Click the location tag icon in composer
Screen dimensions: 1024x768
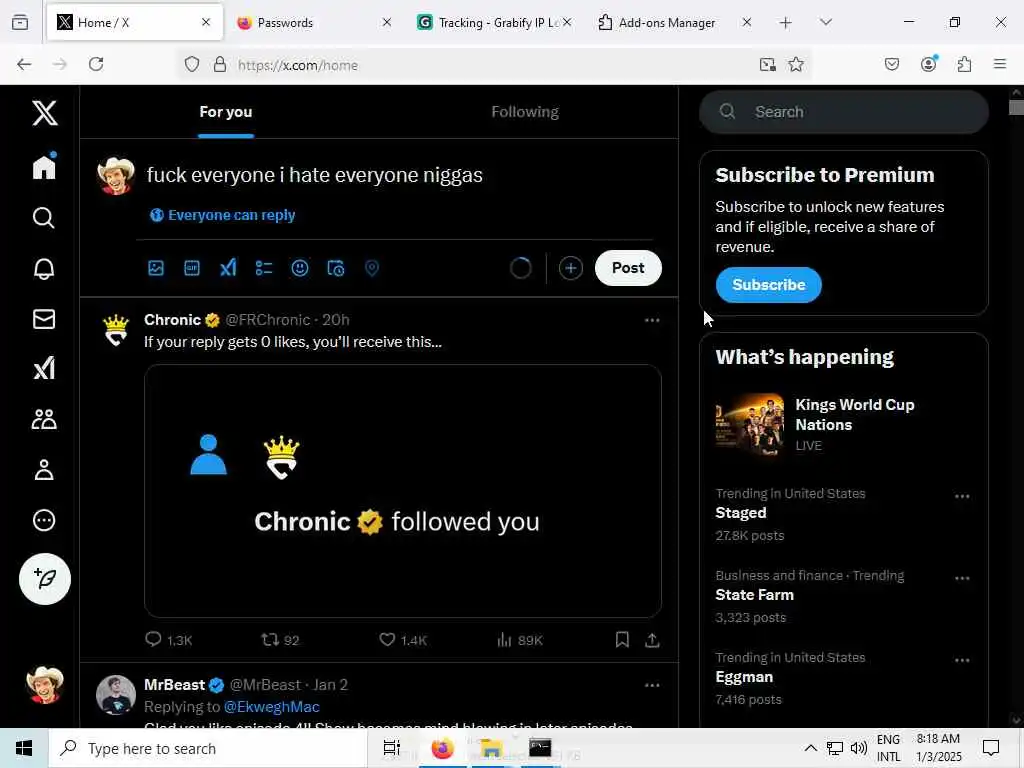[372, 268]
